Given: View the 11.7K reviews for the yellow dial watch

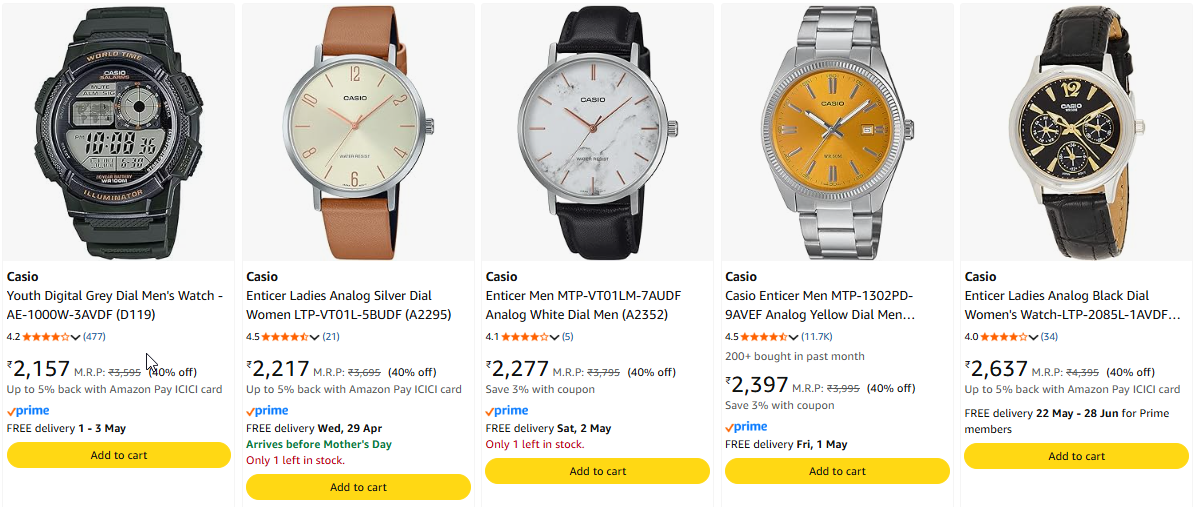Looking at the screenshot, I should (817, 337).
